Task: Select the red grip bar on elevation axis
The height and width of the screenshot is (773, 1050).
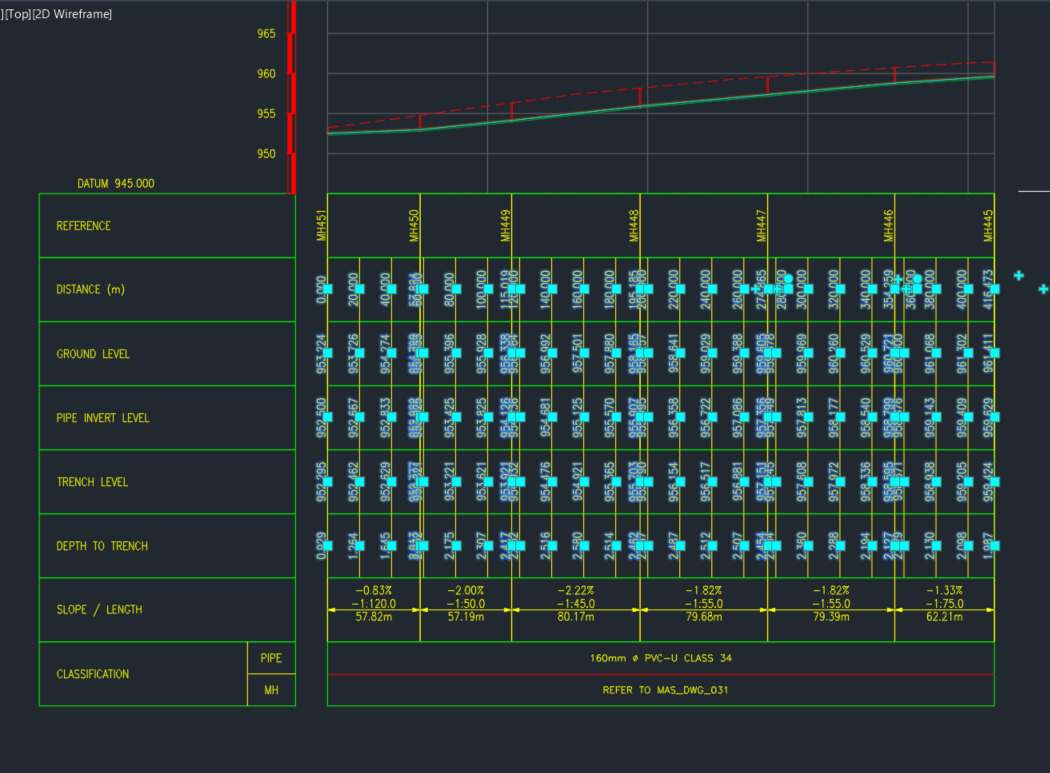Action: pos(290,100)
